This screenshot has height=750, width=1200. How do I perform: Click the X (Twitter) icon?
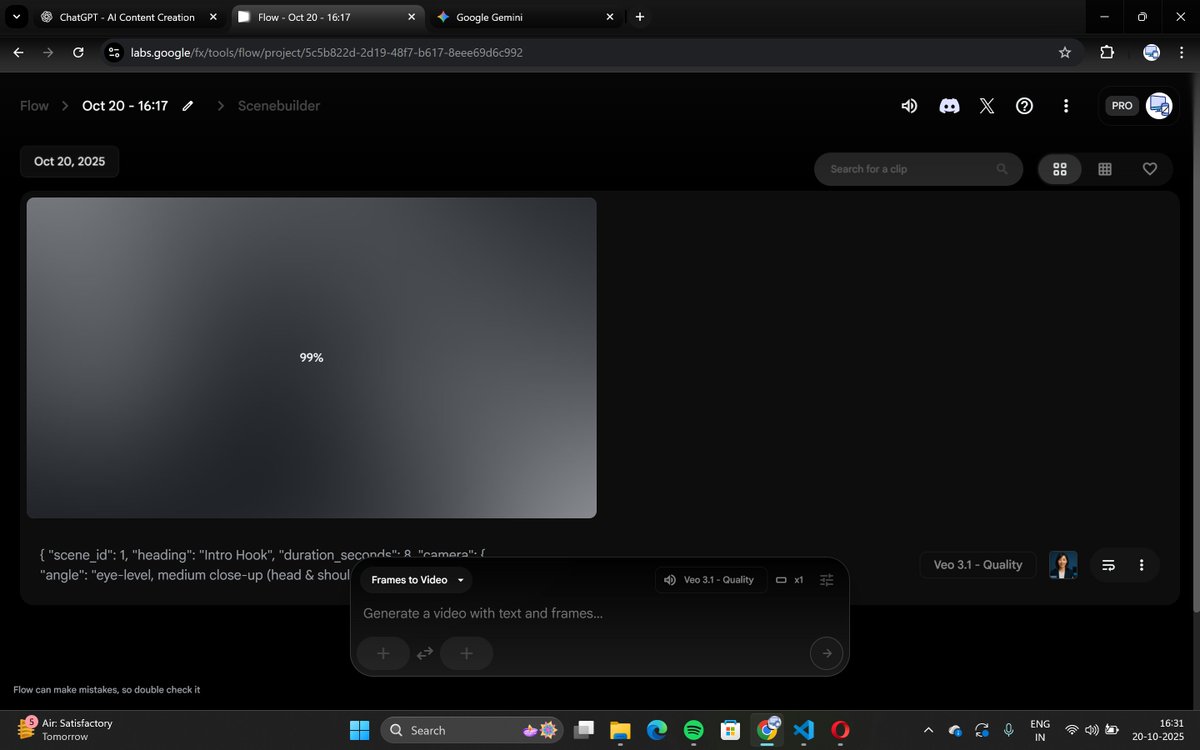point(987,105)
